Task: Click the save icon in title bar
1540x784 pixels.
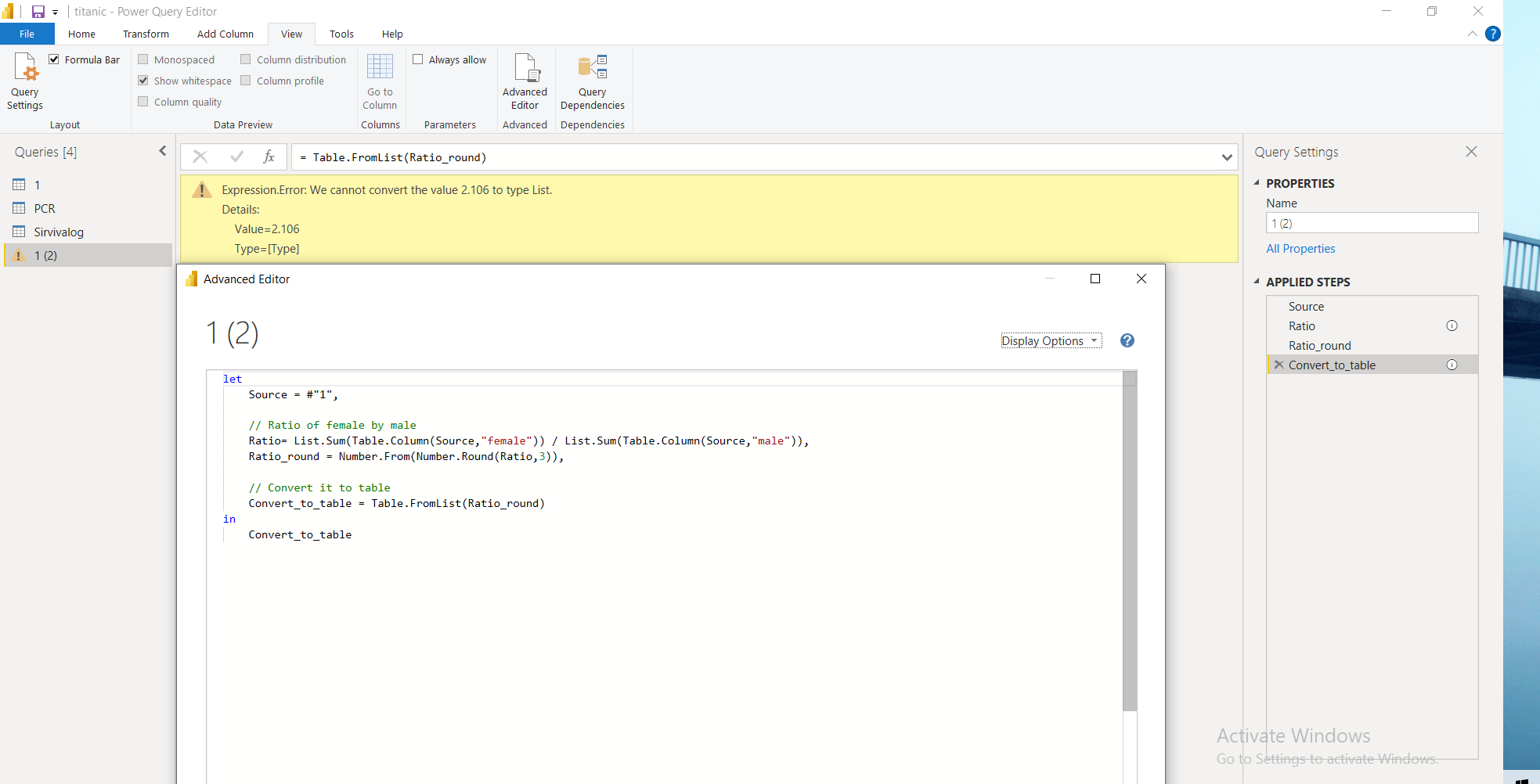Action: [x=38, y=12]
